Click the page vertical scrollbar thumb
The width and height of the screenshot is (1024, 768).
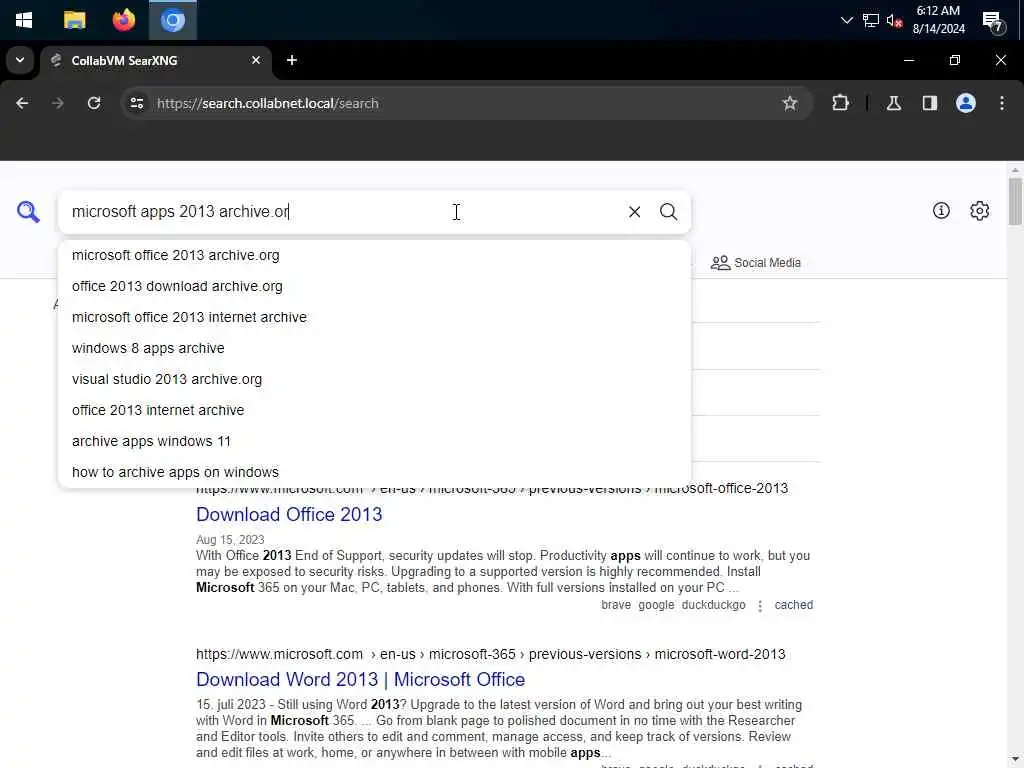coord(1015,202)
